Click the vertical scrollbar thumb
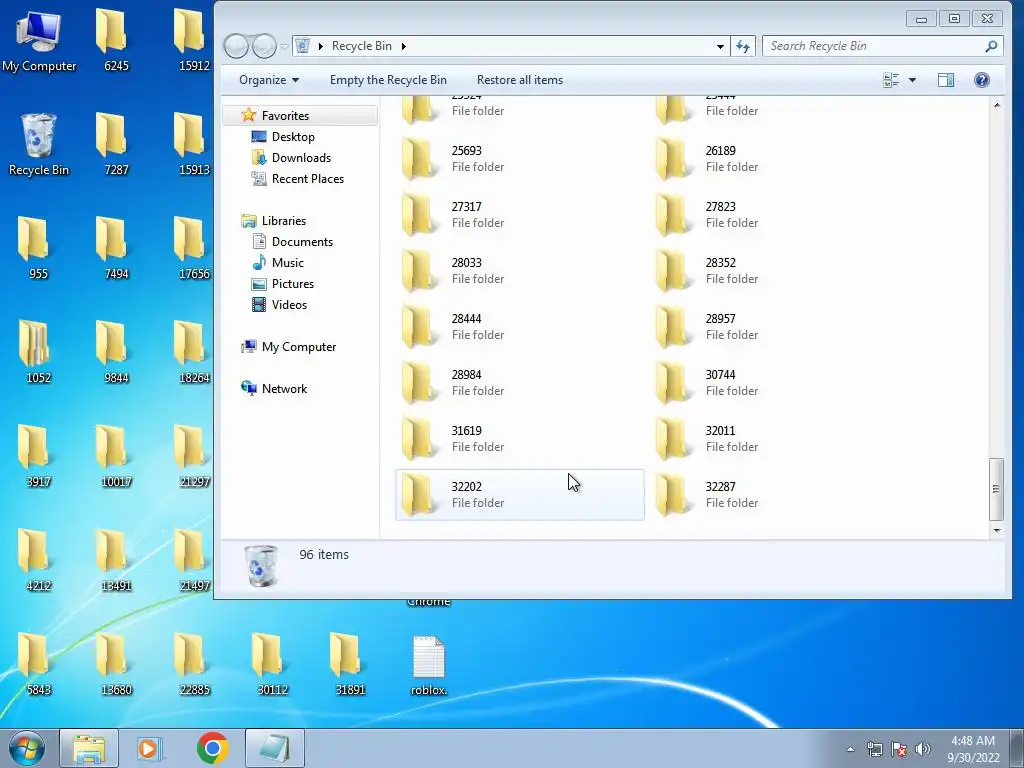The width and height of the screenshot is (1024, 768). (997, 488)
